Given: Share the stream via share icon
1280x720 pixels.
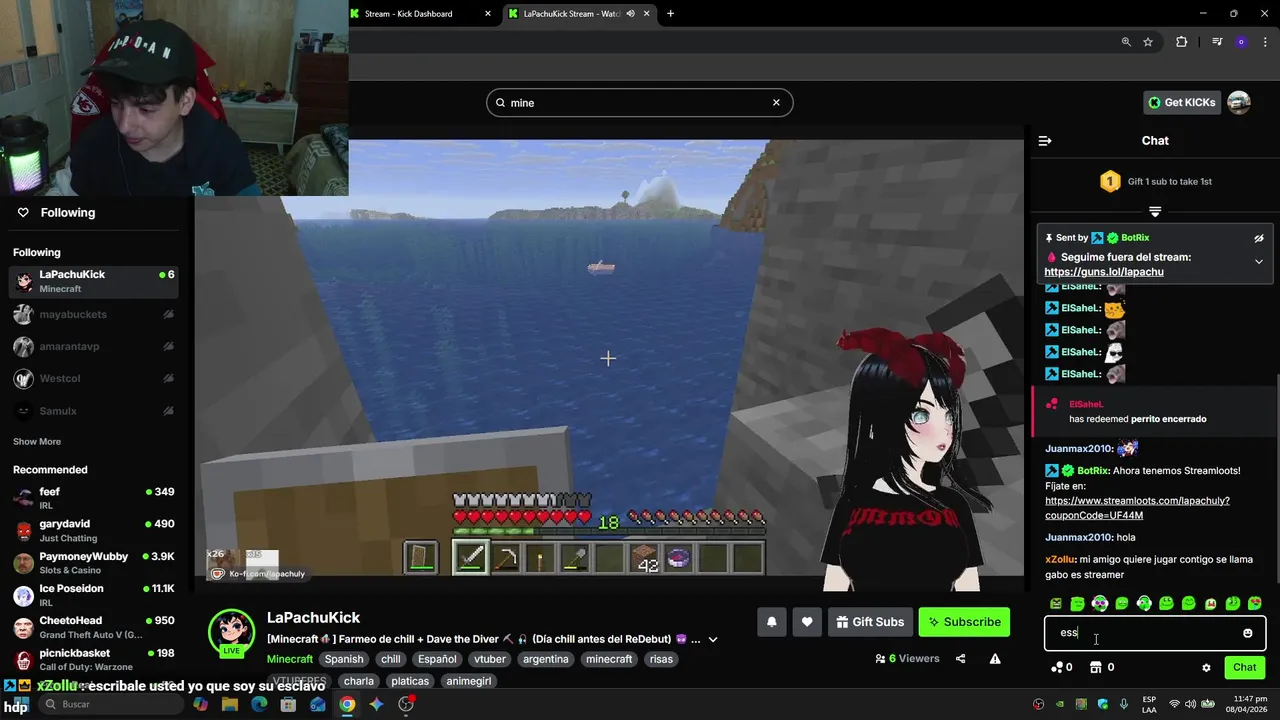Looking at the screenshot, I should [x=960, y=659].
